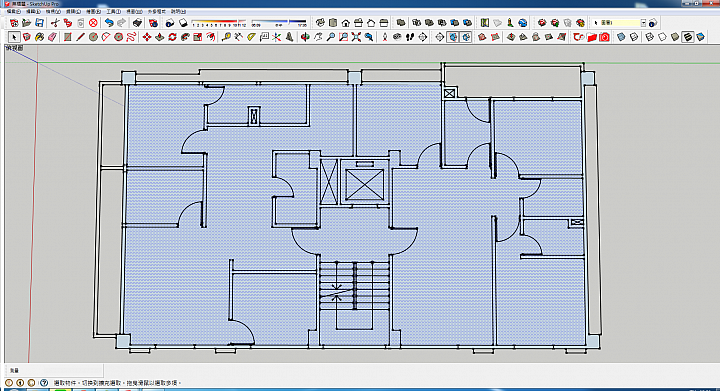Select the Zoom Window tool

343,37
